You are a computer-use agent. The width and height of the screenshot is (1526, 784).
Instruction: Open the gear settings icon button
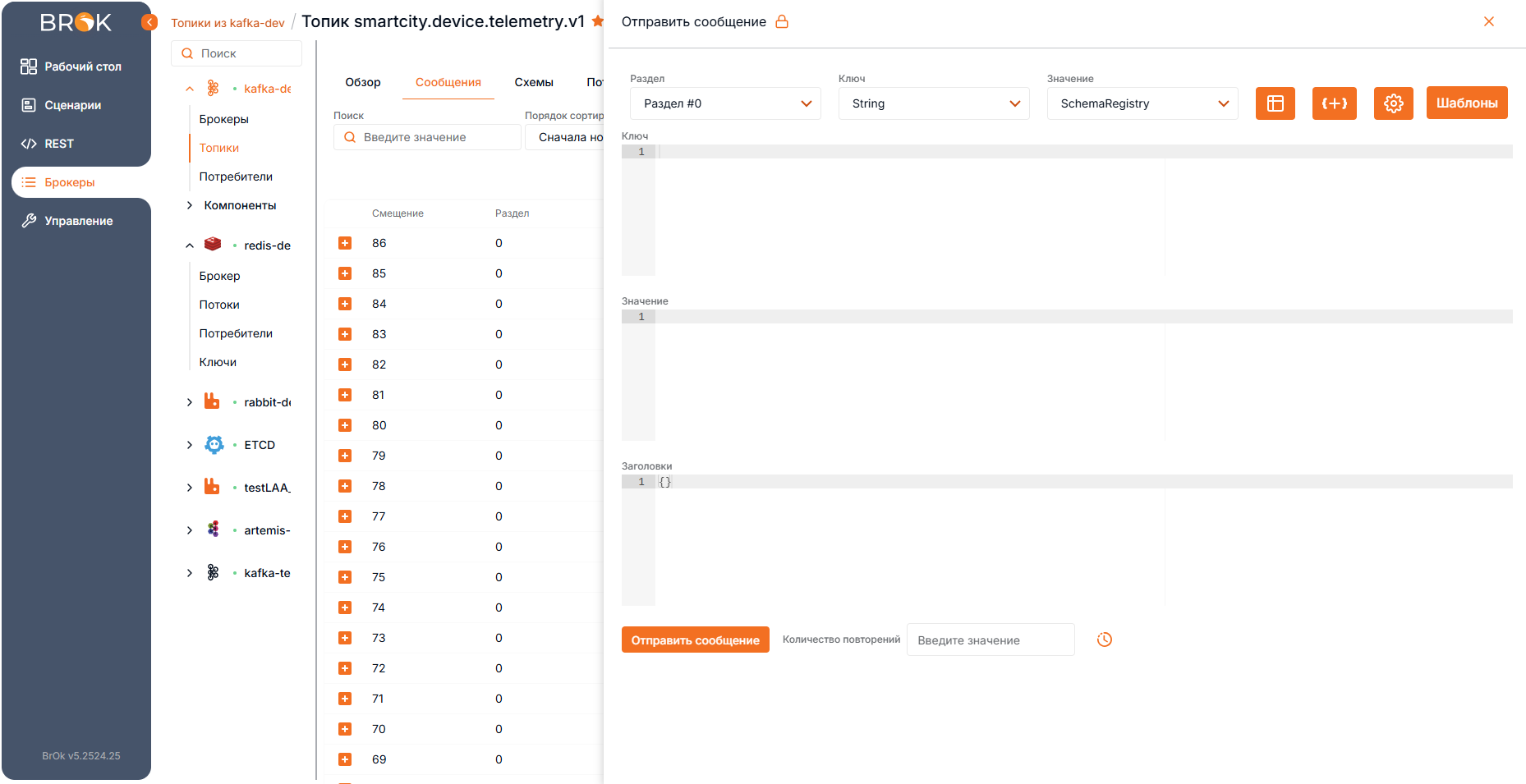pyautogui.click(x=1393, y=103)
